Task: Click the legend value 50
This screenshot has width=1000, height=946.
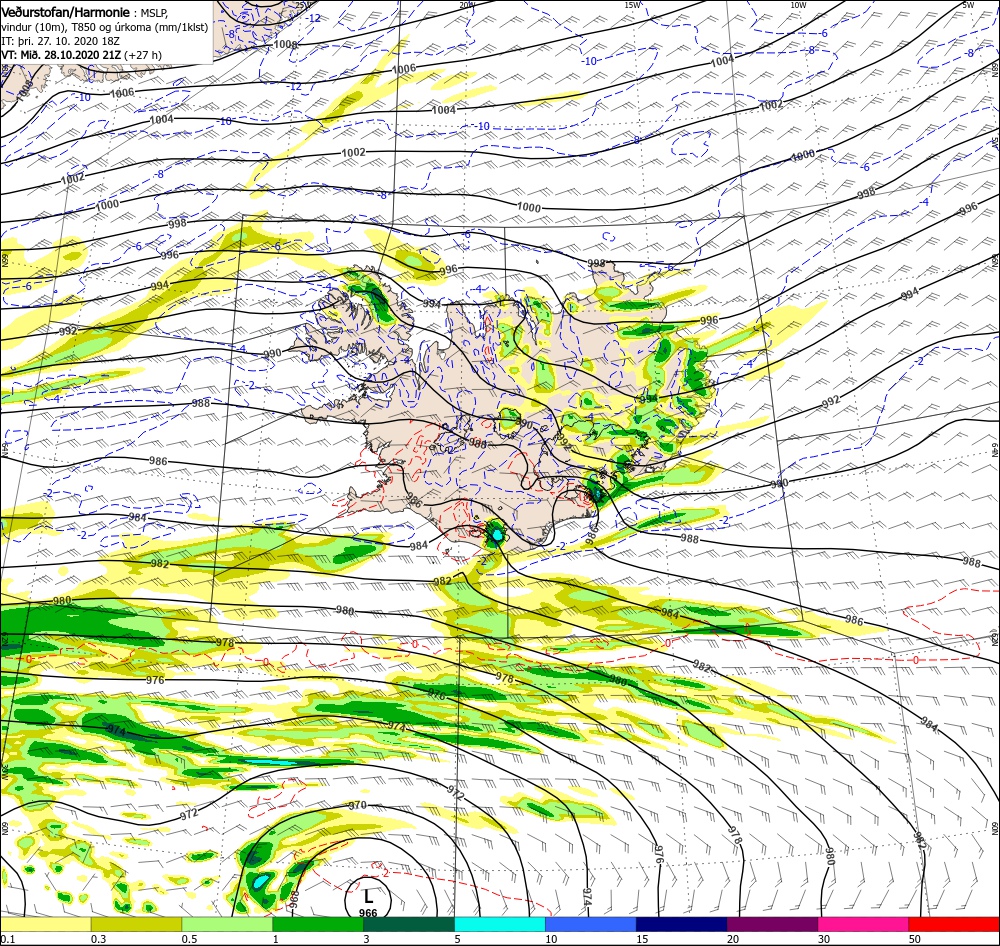Action: tap(915, 938)
